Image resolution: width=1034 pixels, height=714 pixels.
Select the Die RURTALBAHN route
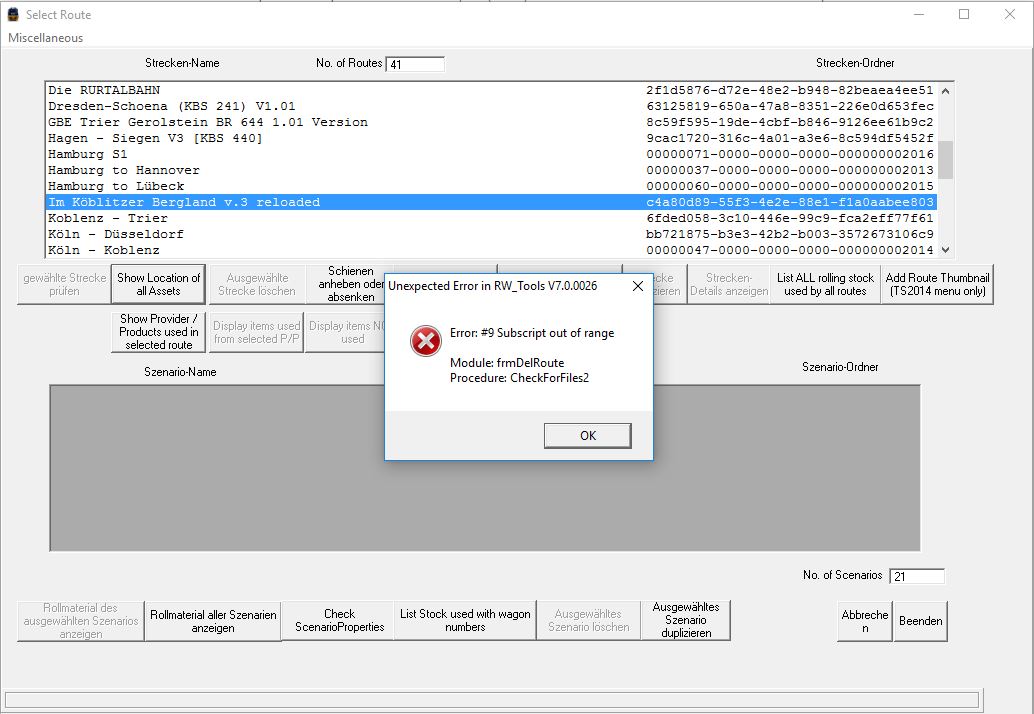tap(491, 90)
